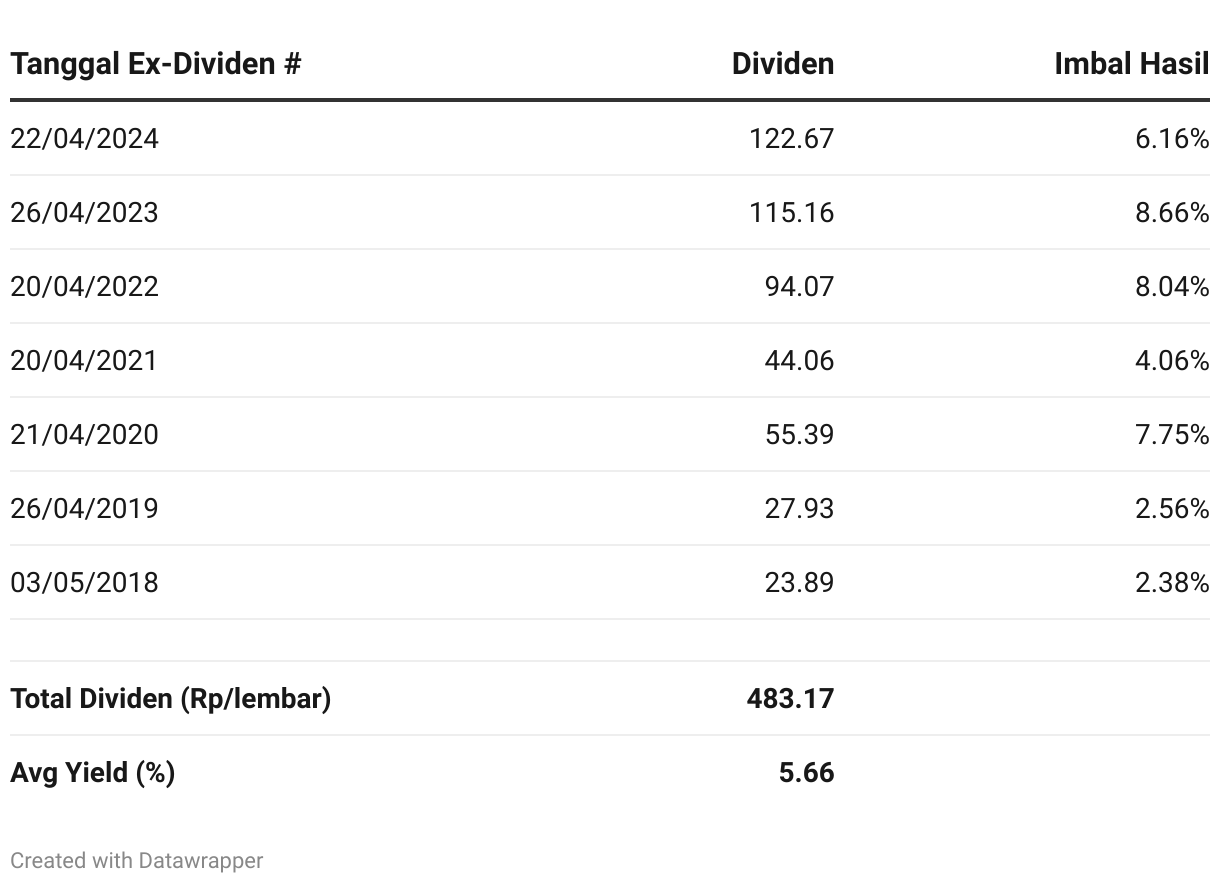Select the 26/04/2023 date cell

point(84,212)
